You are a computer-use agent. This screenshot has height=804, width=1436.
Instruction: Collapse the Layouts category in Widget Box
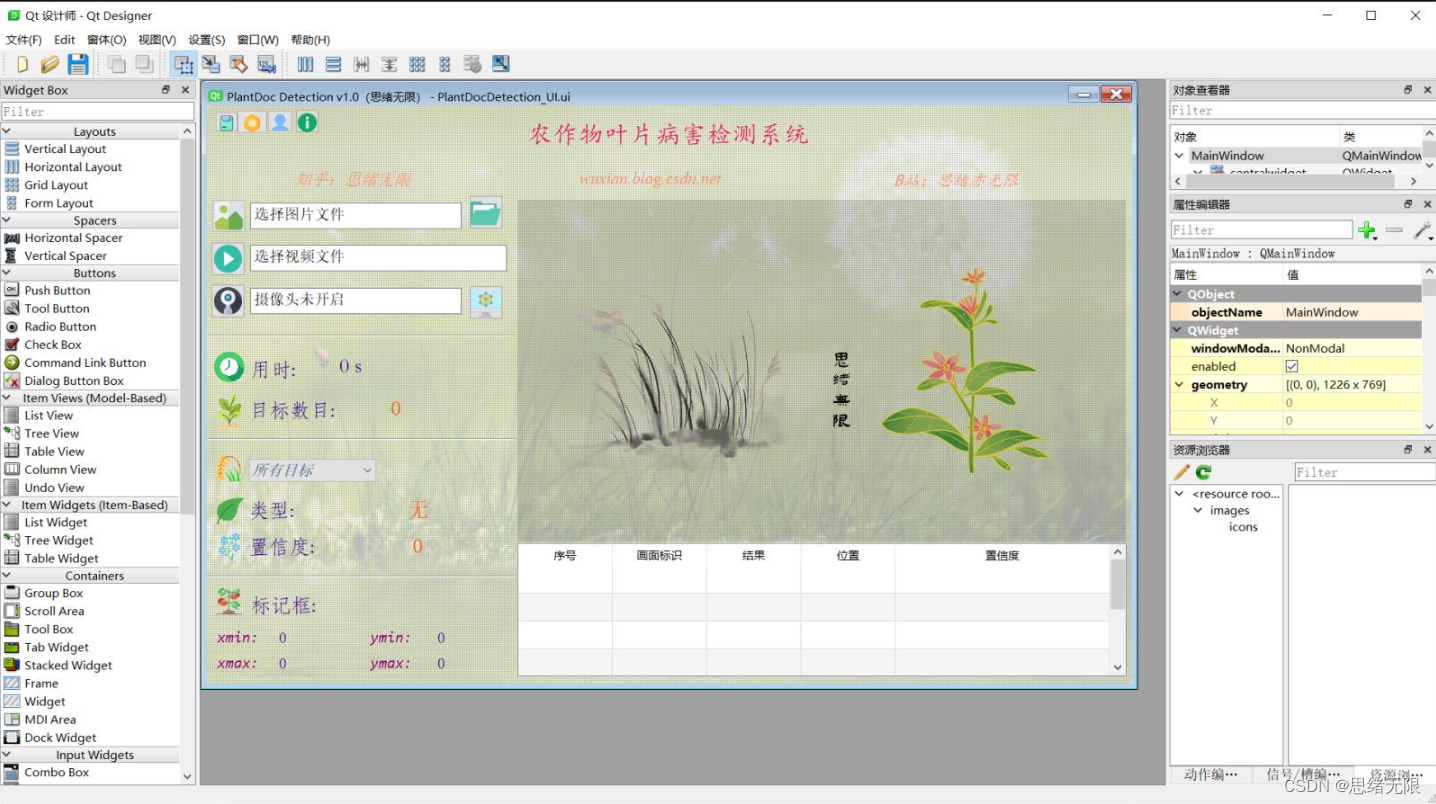7,131
